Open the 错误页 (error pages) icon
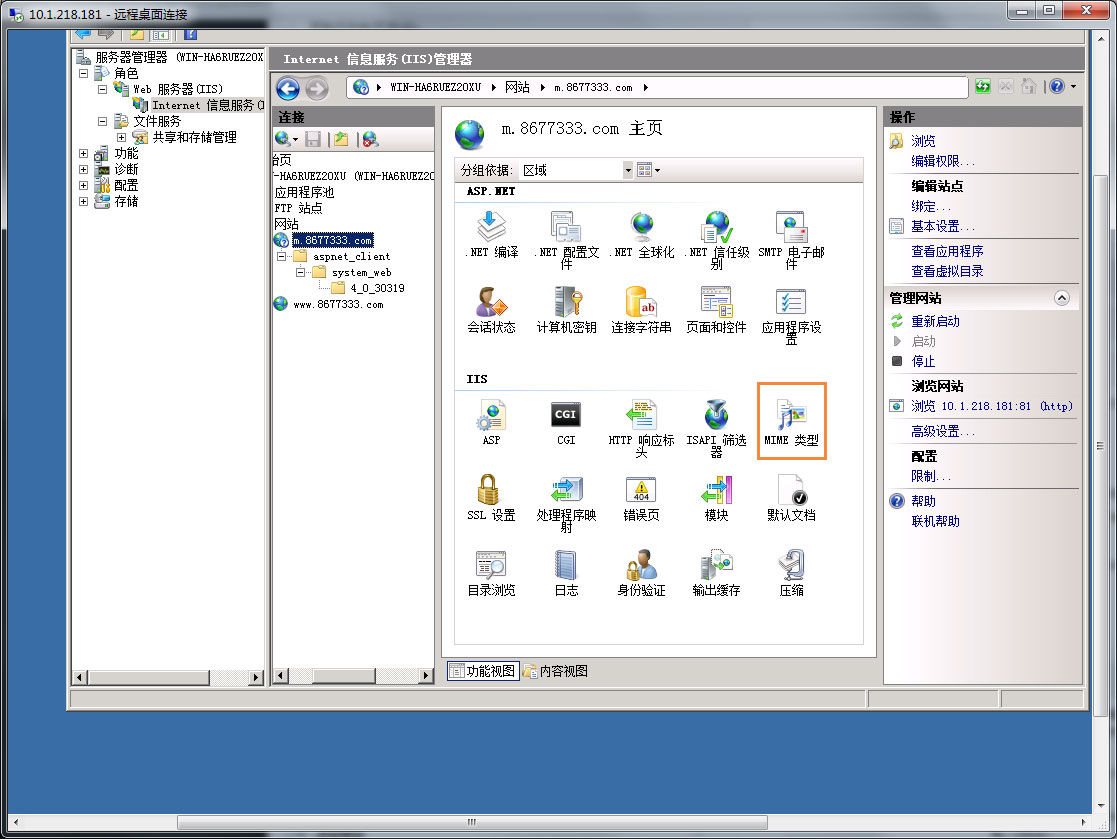 pos(641,490)
